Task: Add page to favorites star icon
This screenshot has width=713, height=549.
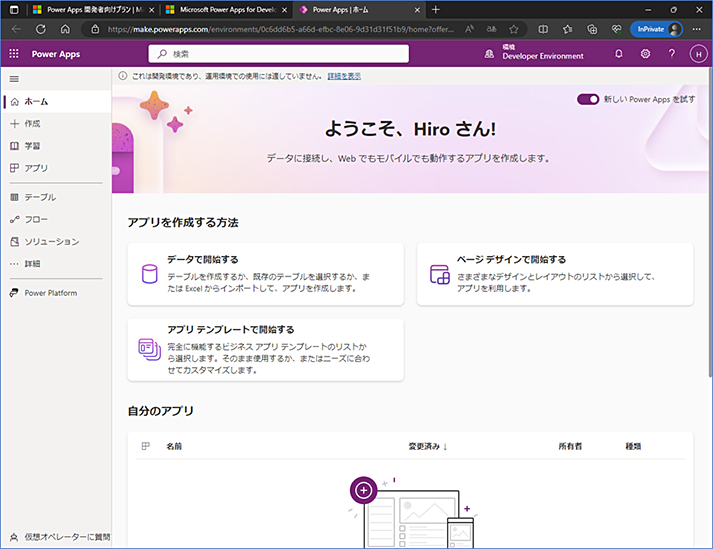Action: click(x=514, y=29)
